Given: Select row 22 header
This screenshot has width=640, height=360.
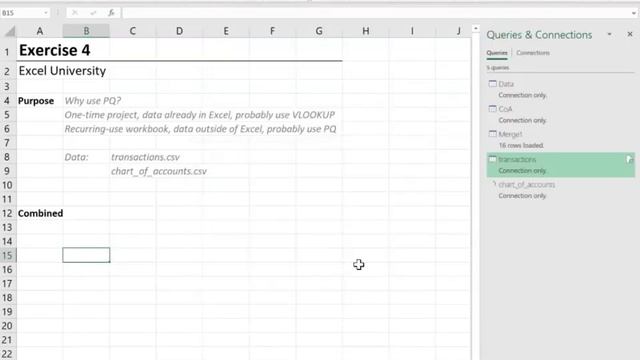Looking at the screenshot, I should click(7, 354).
